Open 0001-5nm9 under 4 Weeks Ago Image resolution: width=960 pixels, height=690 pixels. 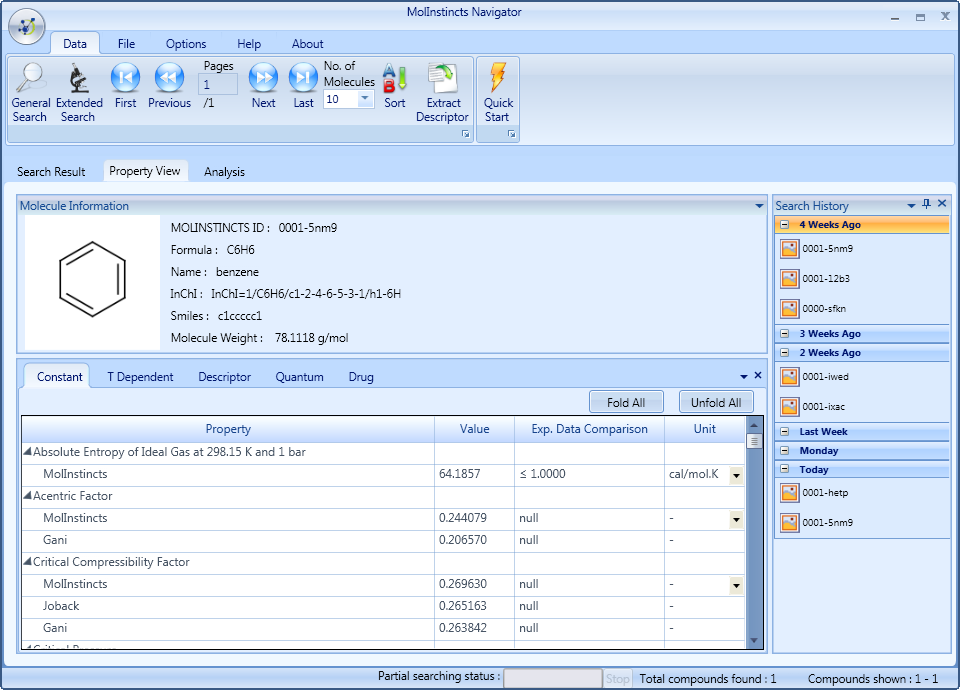pos(817,249)
